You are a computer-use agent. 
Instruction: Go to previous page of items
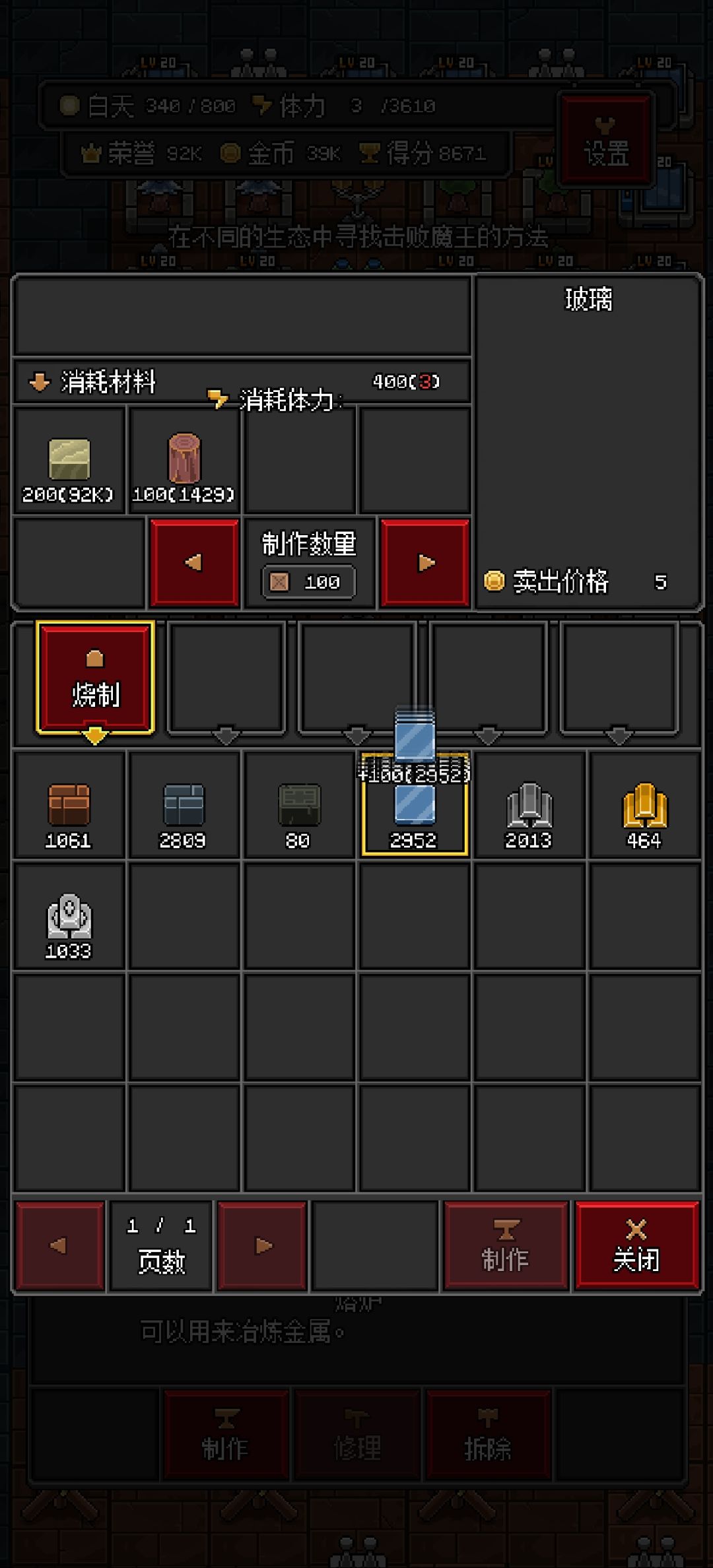point(60,1245)
